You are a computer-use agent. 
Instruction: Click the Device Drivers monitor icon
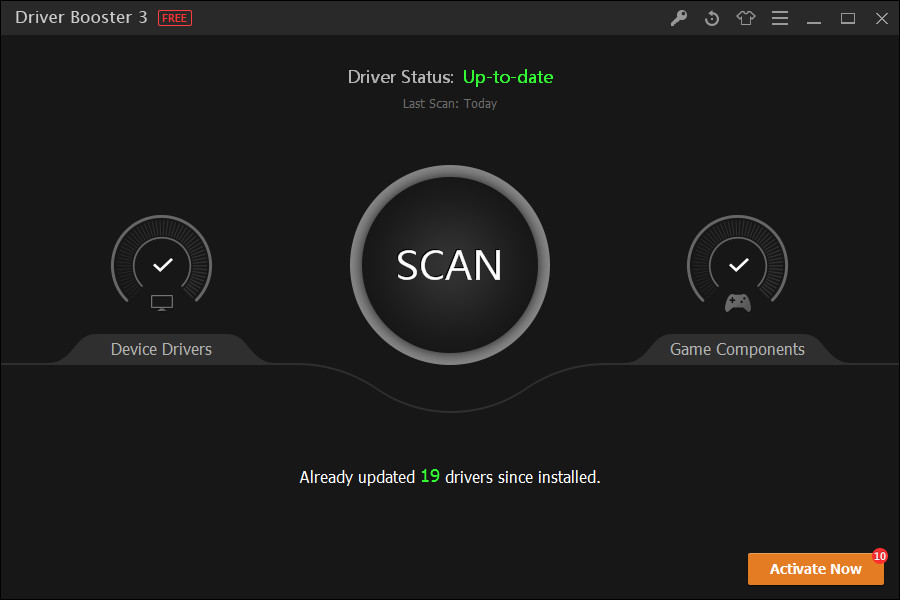[x=161, y=302]
